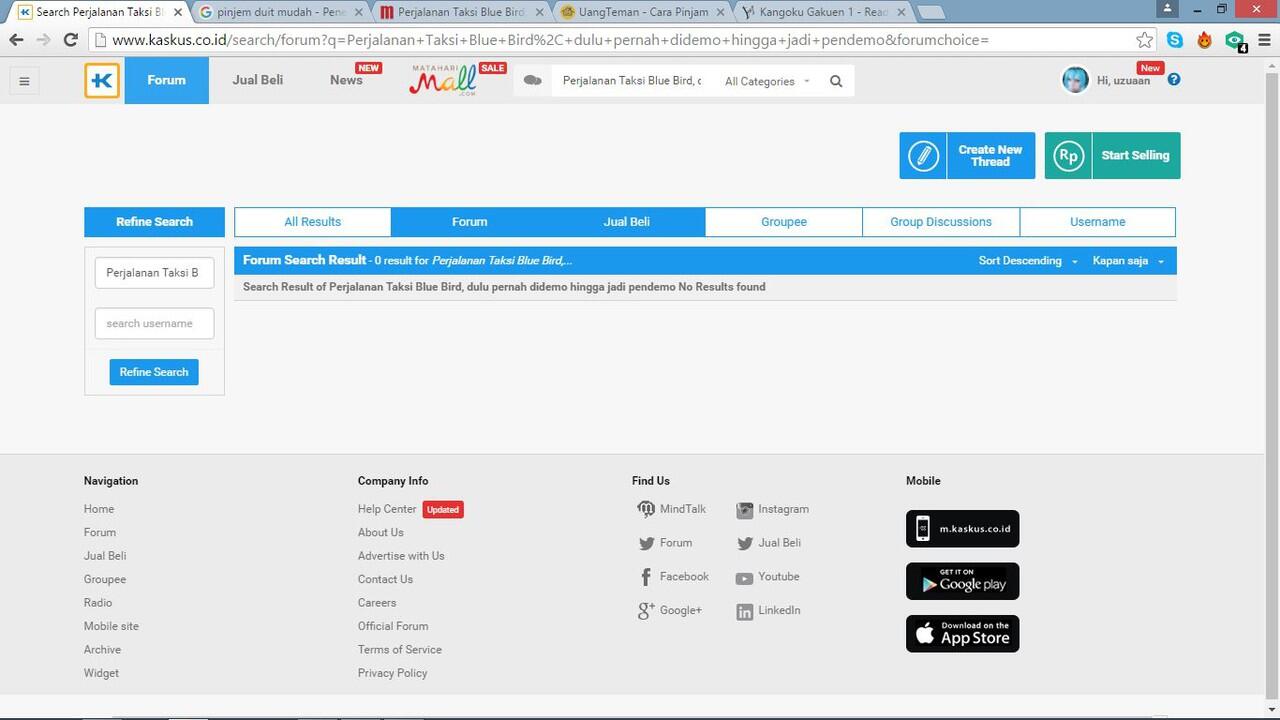Click the pencil icon on Create New Thread
This screenshot has height=720, width=1280.
click(x=923, y=156)
